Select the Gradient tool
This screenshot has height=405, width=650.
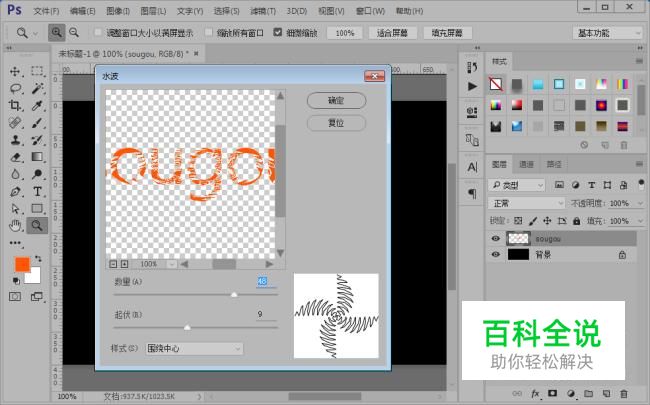(x=37, y=157)
